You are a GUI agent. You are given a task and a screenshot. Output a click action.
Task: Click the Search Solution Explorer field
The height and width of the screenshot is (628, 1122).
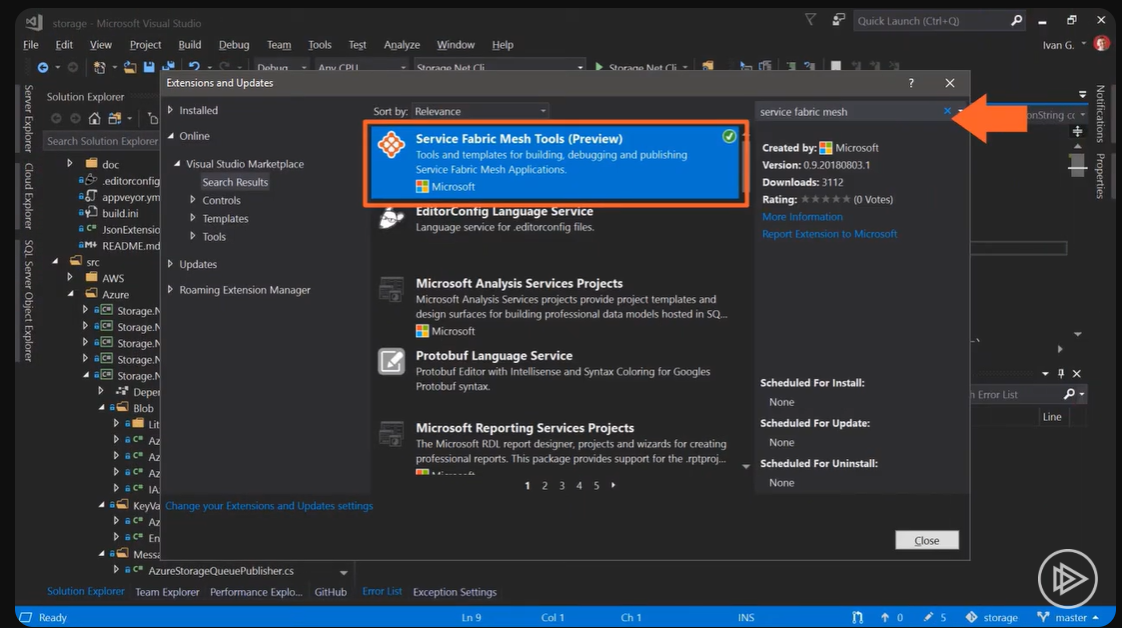[102, 141]
